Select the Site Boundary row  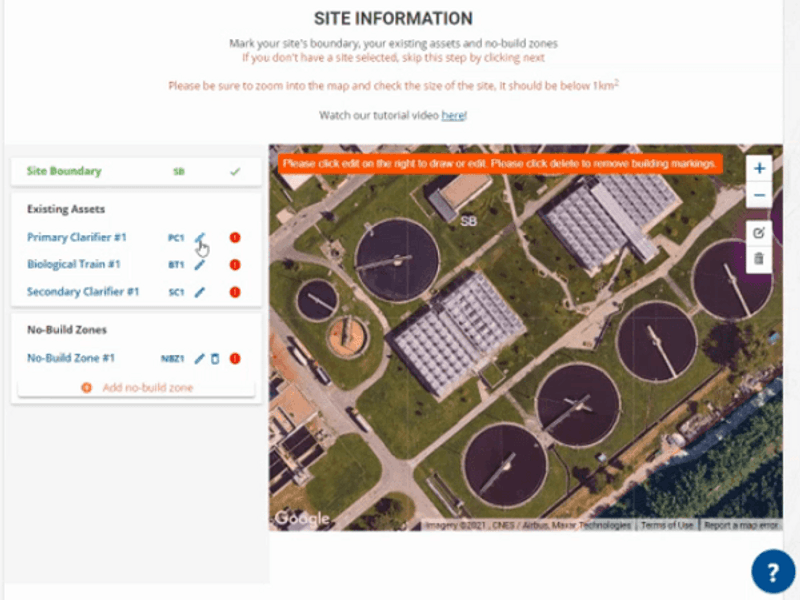tap(64, 172)
